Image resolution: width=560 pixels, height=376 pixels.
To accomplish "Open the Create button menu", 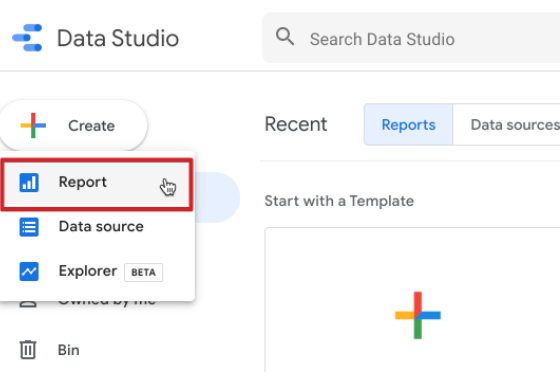I will tap(74, 125).
